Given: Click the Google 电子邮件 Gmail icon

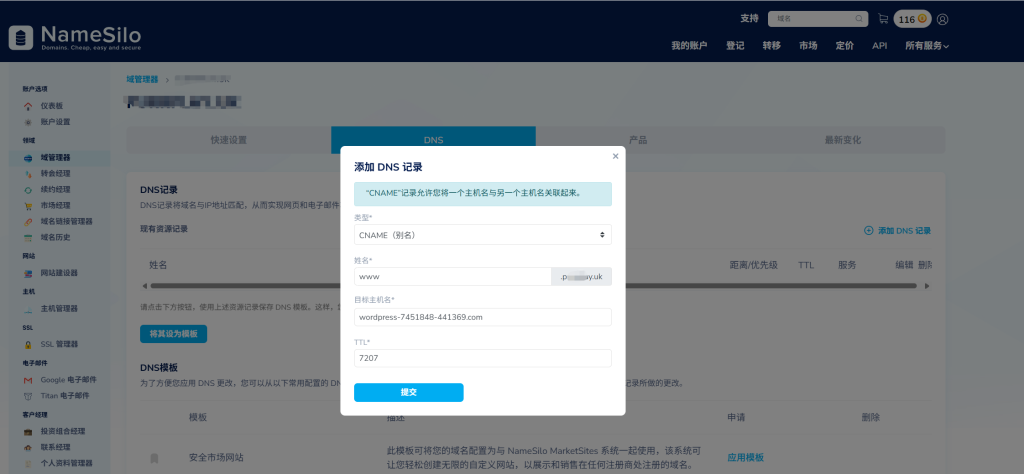Looking at the screenshot, I should (x=27, y=380).
